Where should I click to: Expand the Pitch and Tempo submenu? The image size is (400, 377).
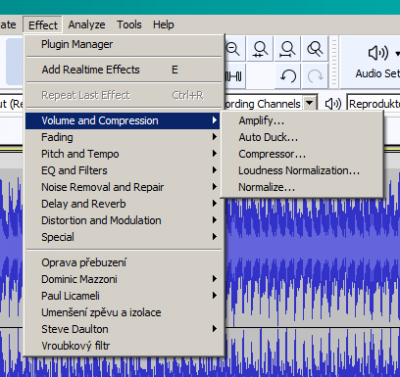point(123,154)
